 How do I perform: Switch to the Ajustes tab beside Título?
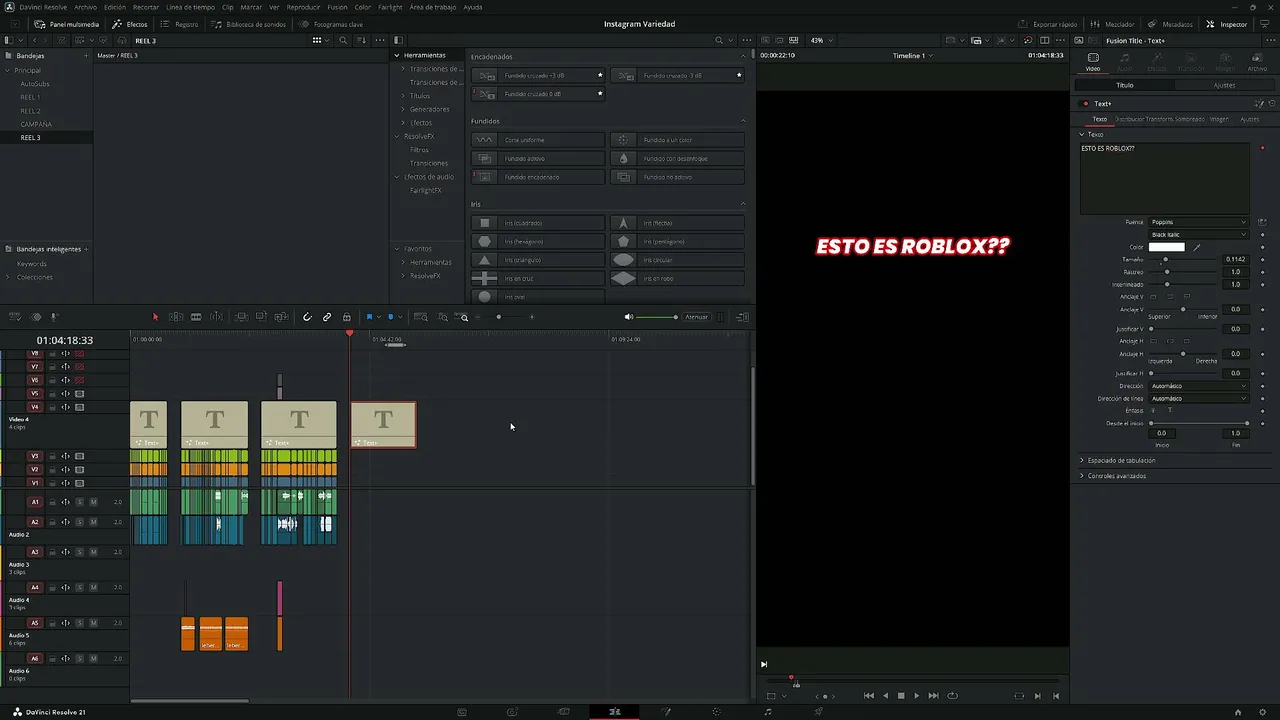click(x=1224, y=85)
